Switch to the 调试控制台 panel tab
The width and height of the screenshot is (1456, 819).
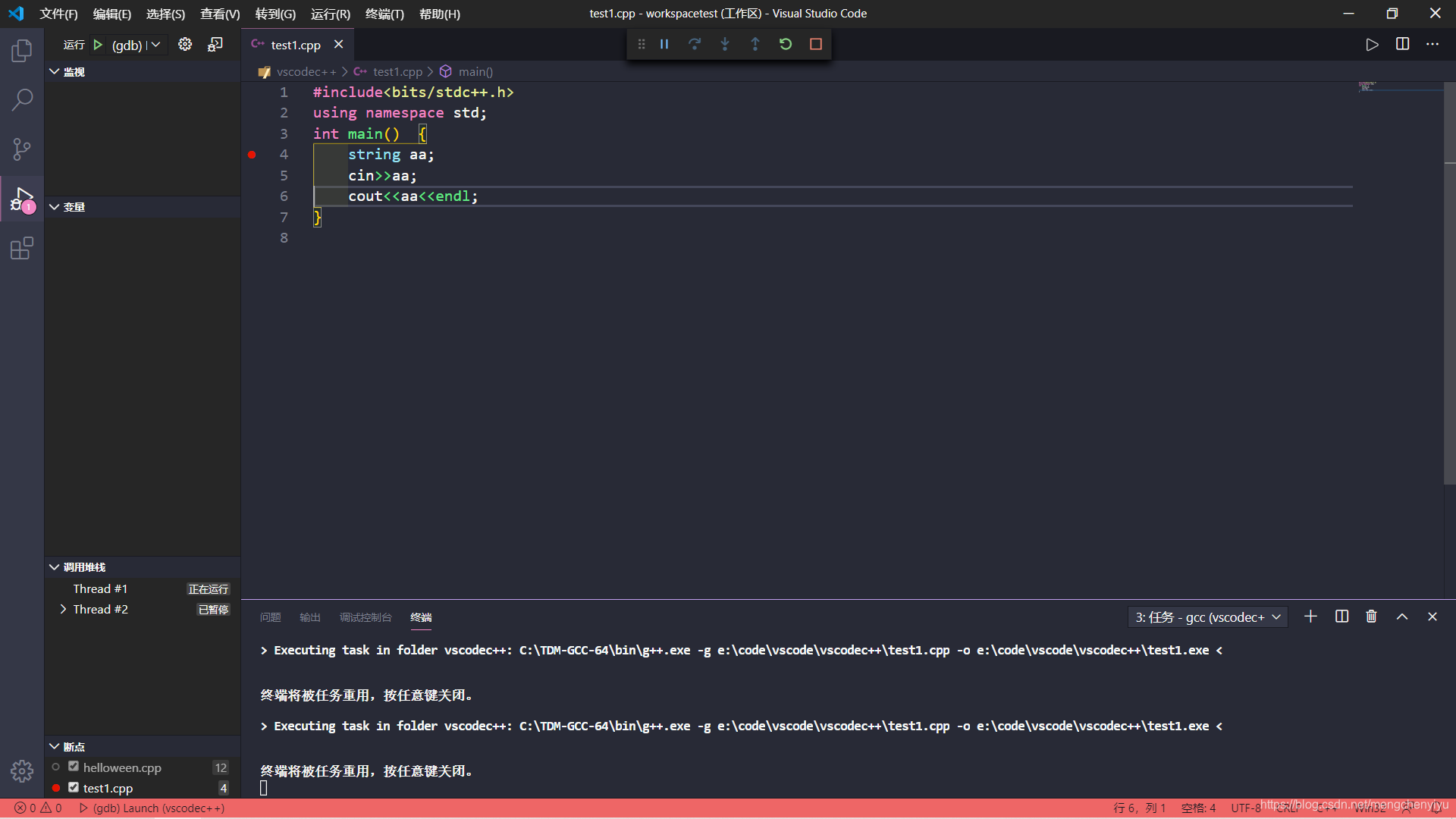tap(366, 617)
